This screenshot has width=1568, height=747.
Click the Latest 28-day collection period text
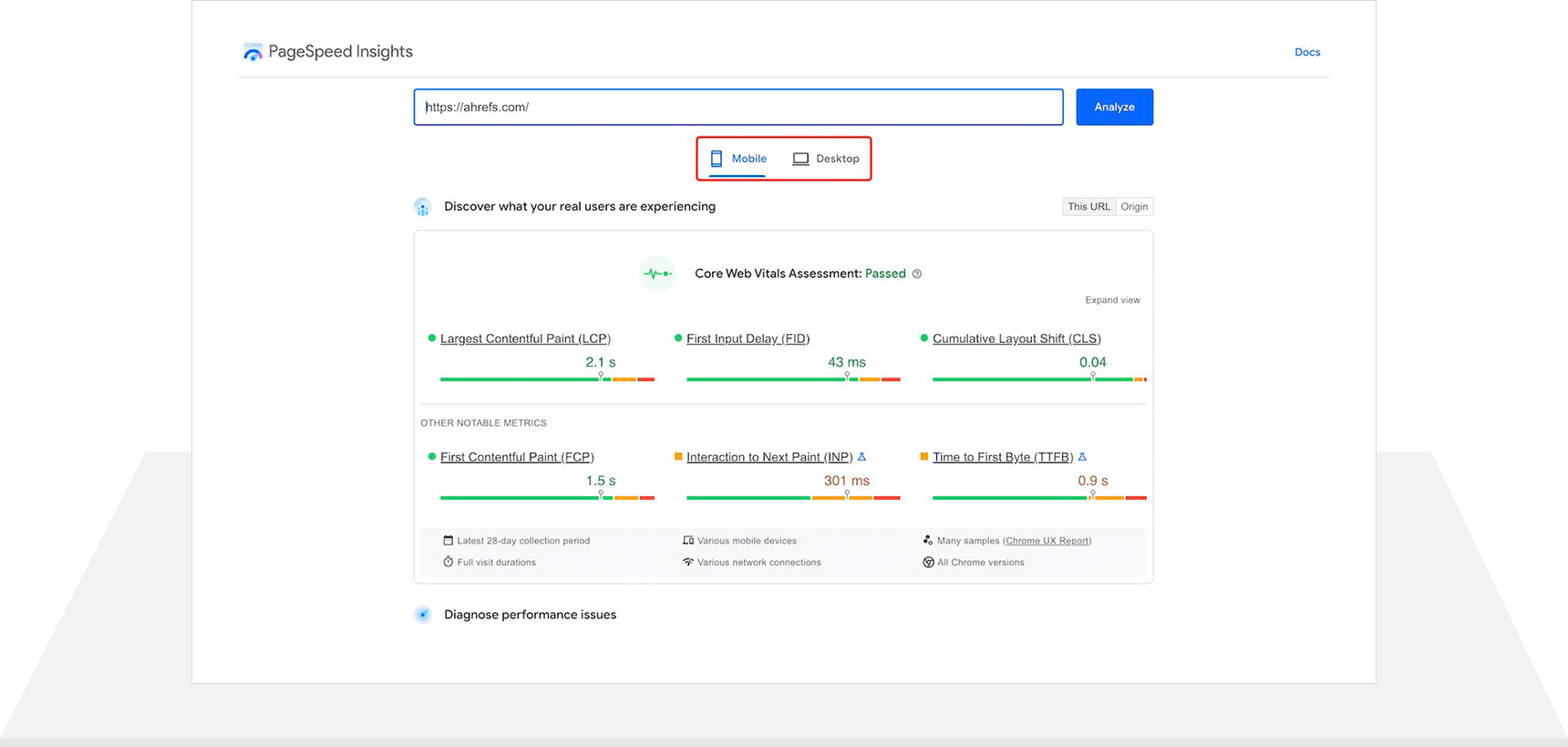(x=523, y=541)
